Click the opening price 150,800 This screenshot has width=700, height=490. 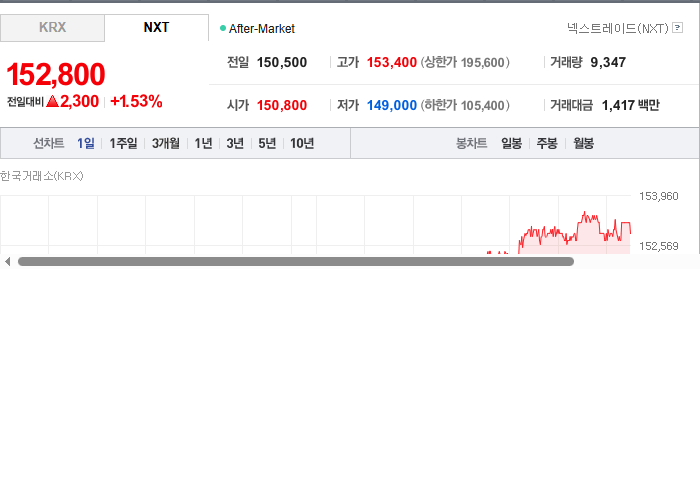click(x=282, y=105)
